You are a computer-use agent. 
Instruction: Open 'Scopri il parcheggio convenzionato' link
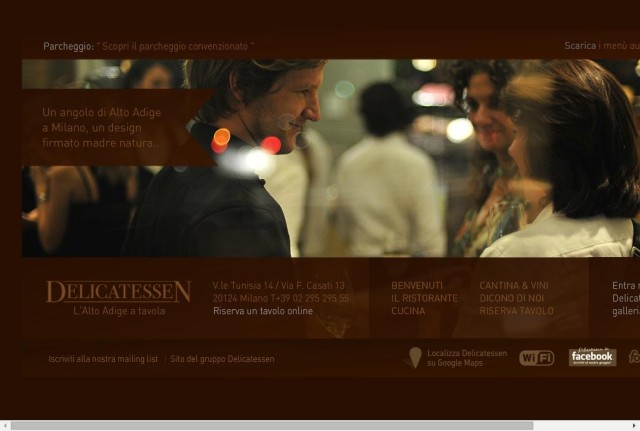click(176, 46)
